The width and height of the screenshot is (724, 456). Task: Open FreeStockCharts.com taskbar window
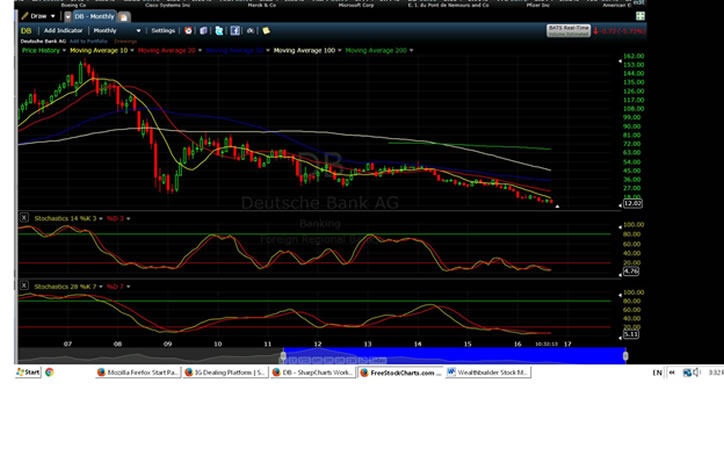402,372
